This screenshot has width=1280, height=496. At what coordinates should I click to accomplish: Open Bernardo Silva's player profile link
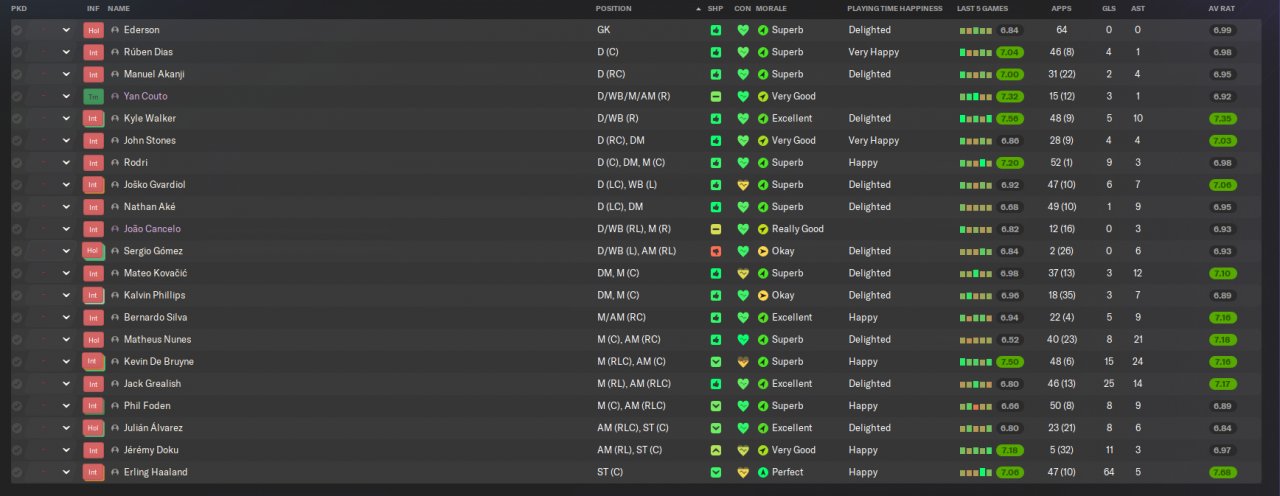[155, 317]
